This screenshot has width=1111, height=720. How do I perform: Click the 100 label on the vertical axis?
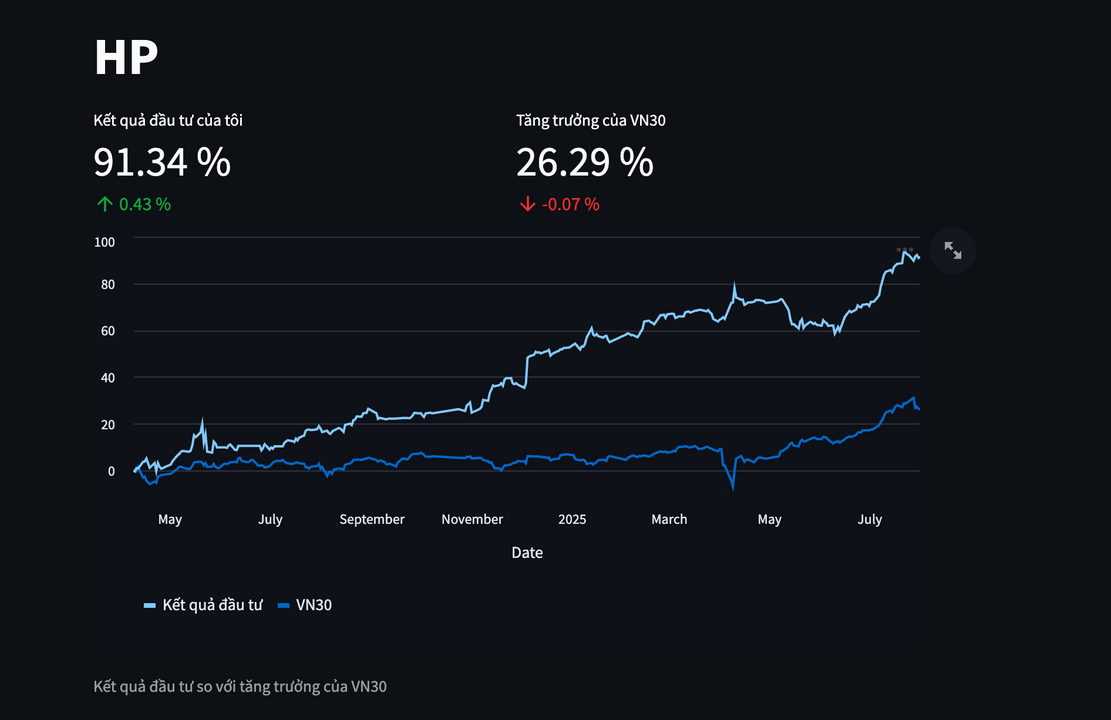(105, 242)
